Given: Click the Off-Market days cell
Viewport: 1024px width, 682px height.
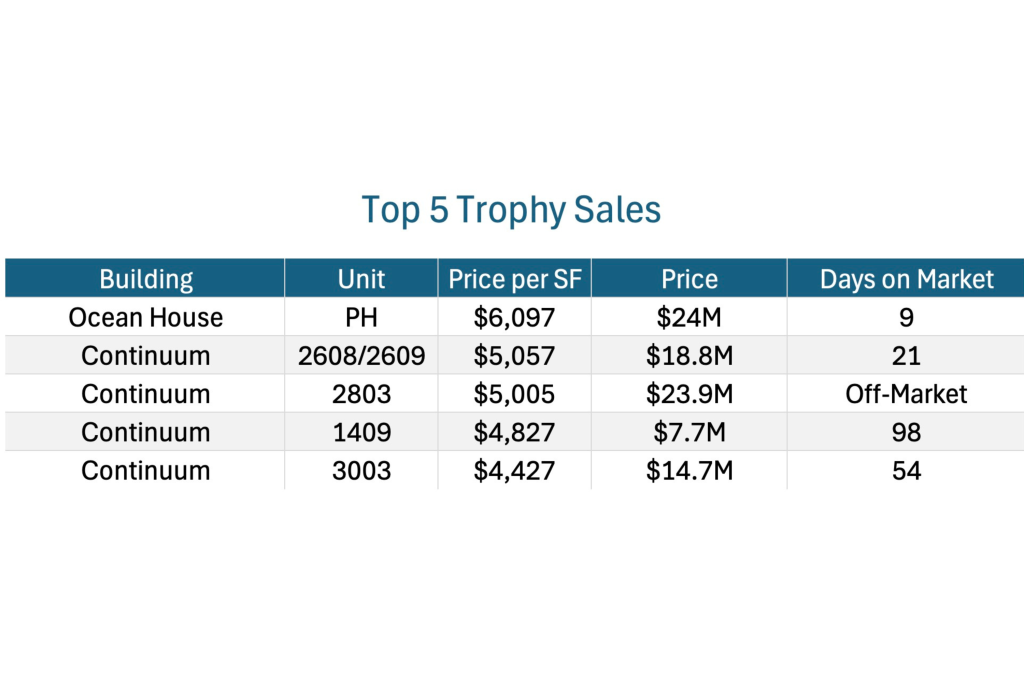Looking at the screenshot, I should click(906, 394).
